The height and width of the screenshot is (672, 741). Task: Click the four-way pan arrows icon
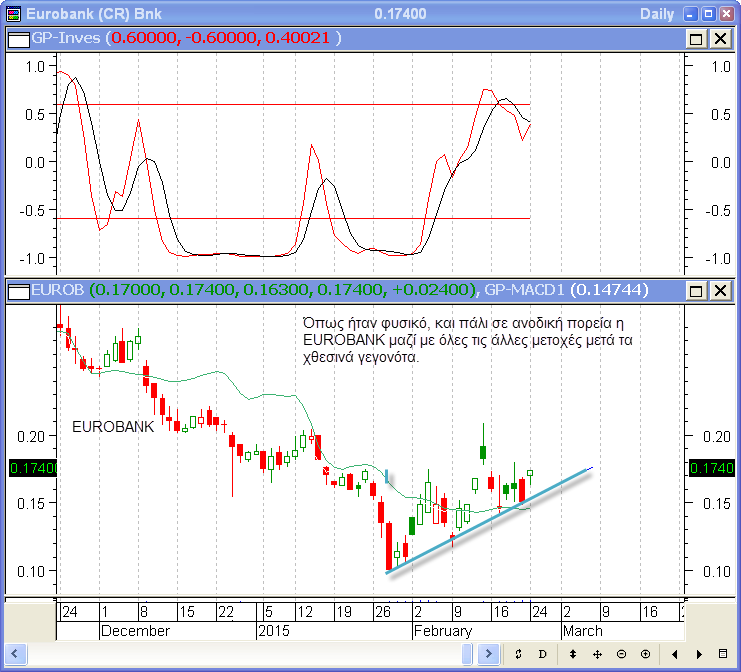[597, 655]
